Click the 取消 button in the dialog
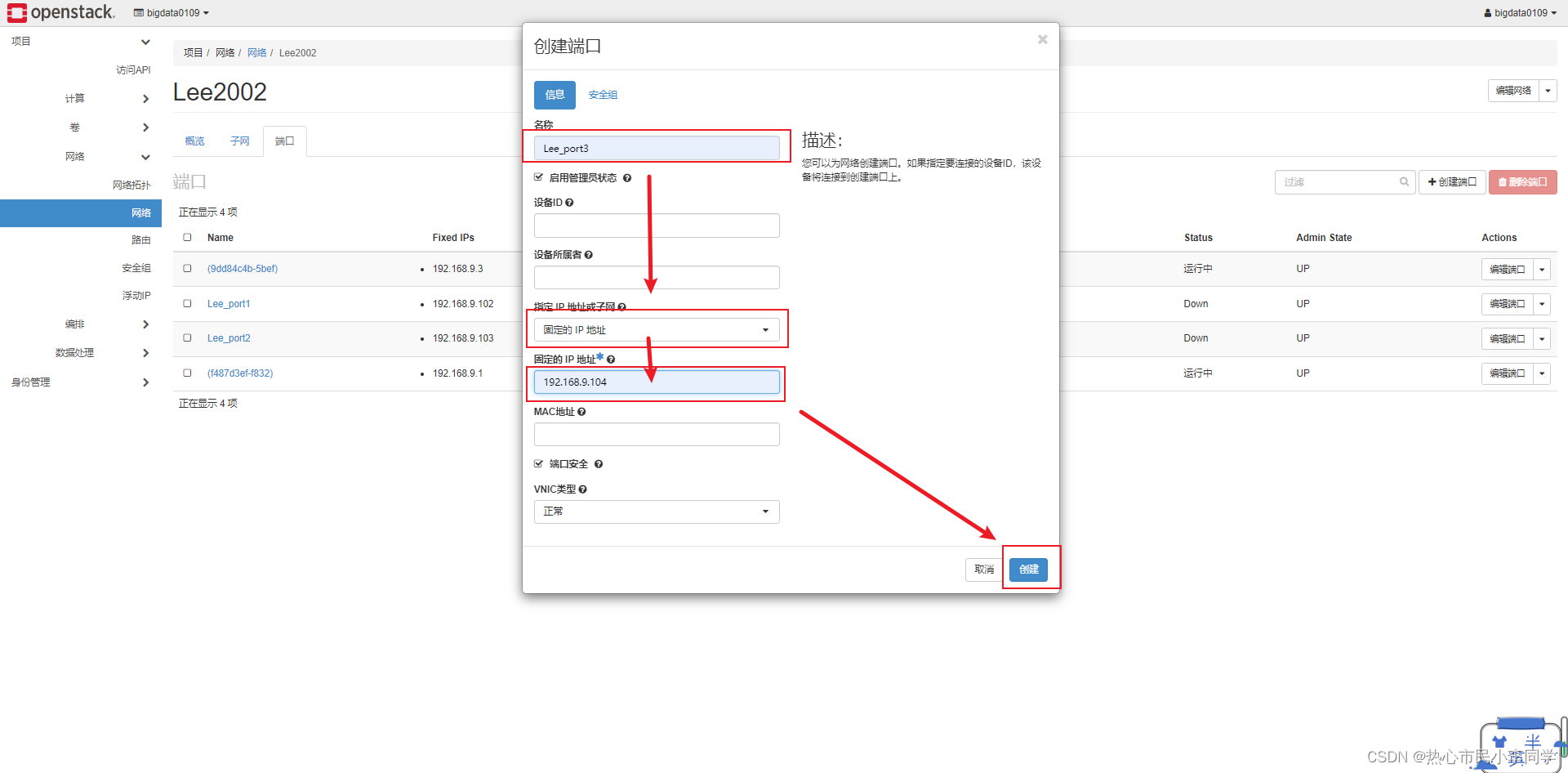This screenshot has height=773, width=1568. [984, 570]
